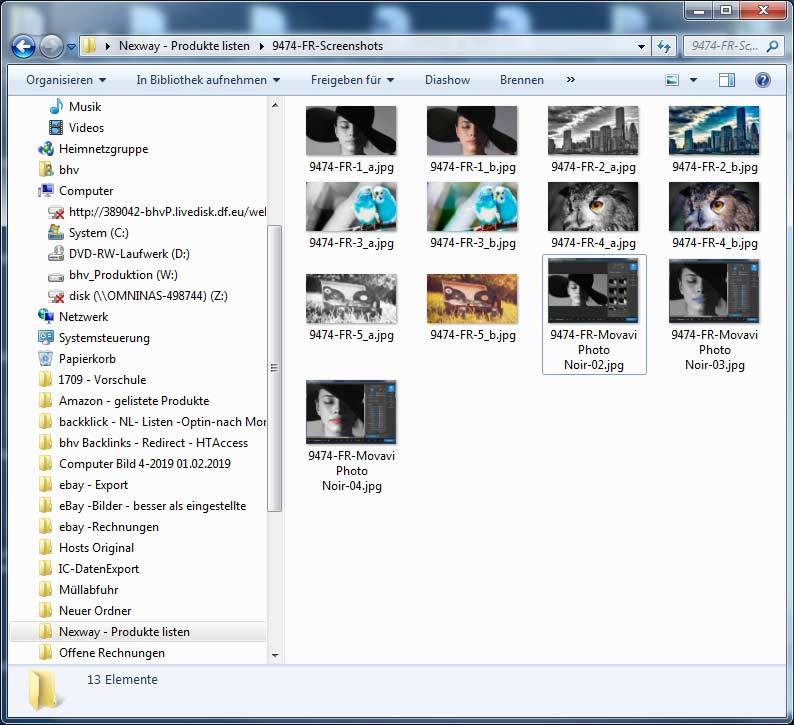This screenshot has height=725, width=794.
Task: Select bhv_Produktion (W:) drive
Action: click(123, 275)
